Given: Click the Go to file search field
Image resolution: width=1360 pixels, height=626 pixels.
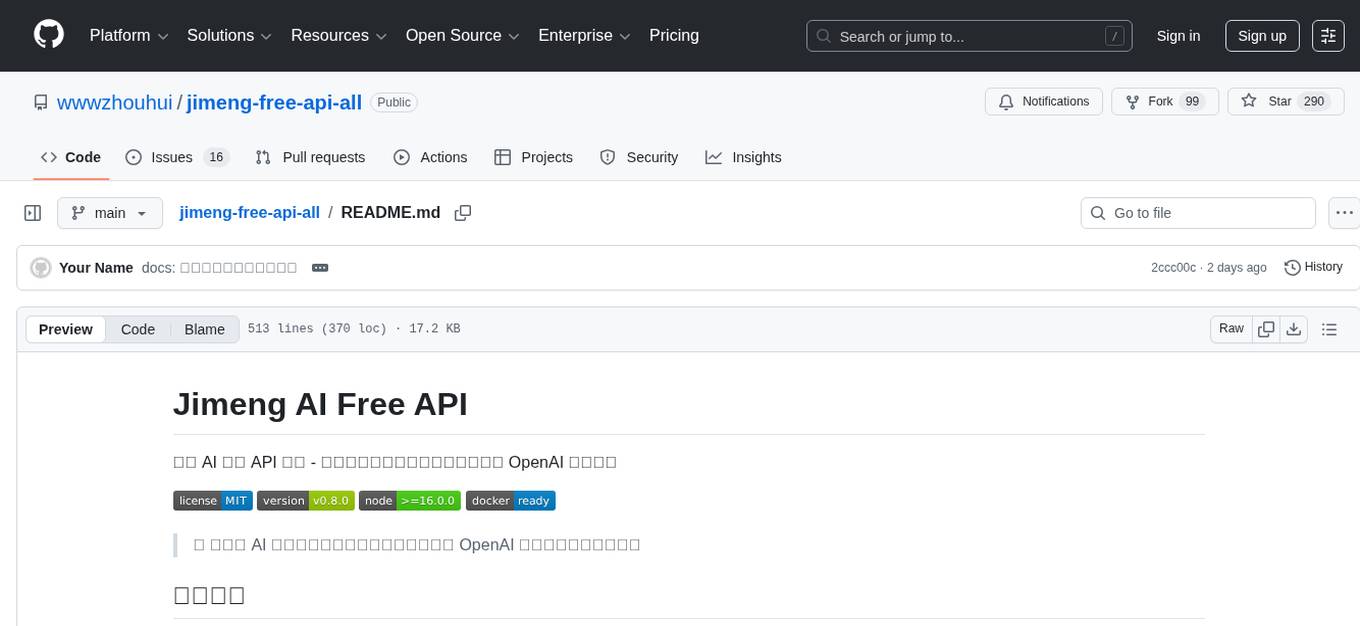Looking at the screenshot, I should tap(1197, 212).
